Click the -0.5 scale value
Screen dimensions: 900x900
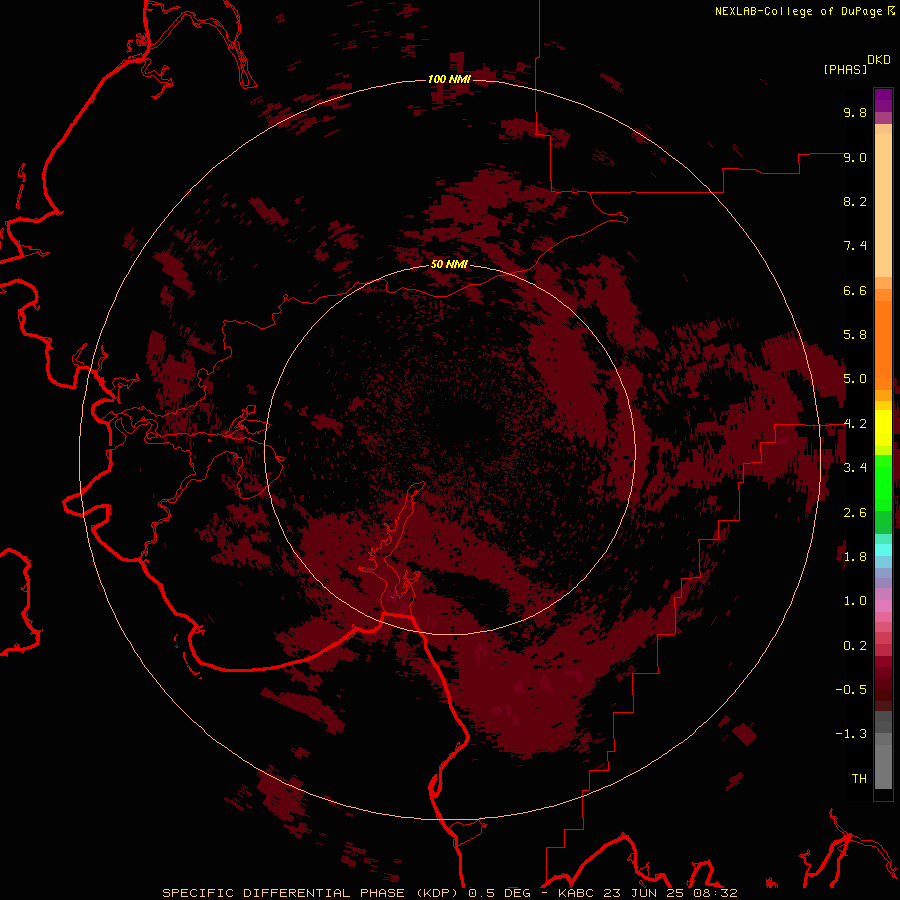click(x=851, y=690)
